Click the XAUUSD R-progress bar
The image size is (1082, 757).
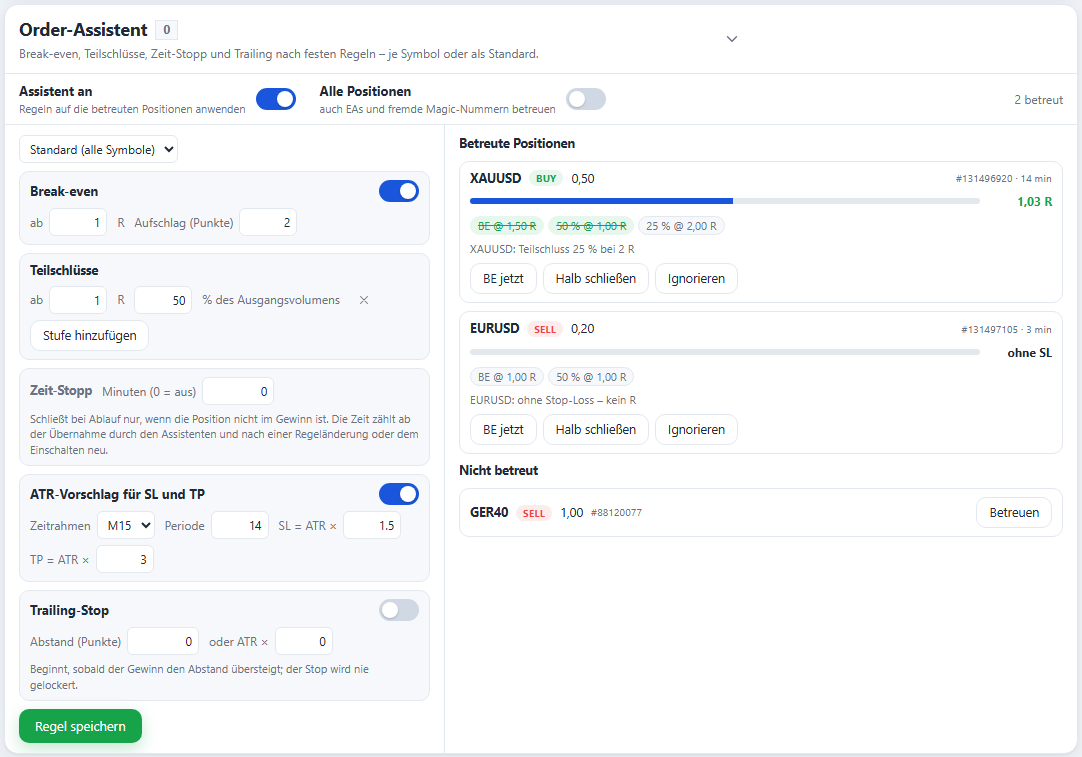tap(725, 201)
